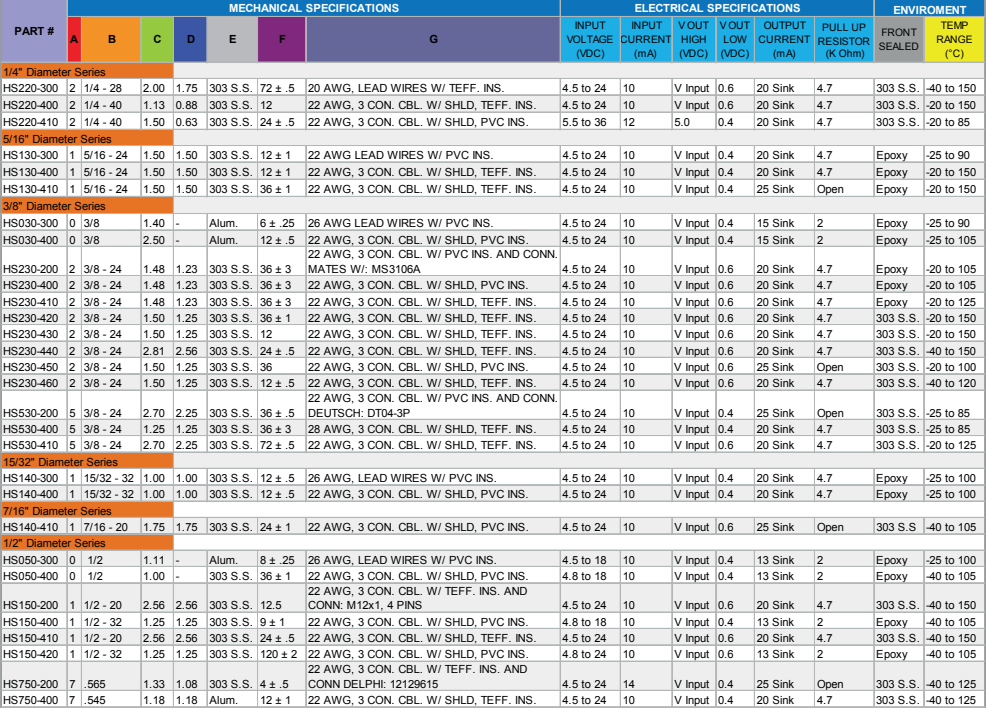Click the MECHANICAL SPECIFICATIONS heading
The image size is (987, 711).
[x=313, y=8]
